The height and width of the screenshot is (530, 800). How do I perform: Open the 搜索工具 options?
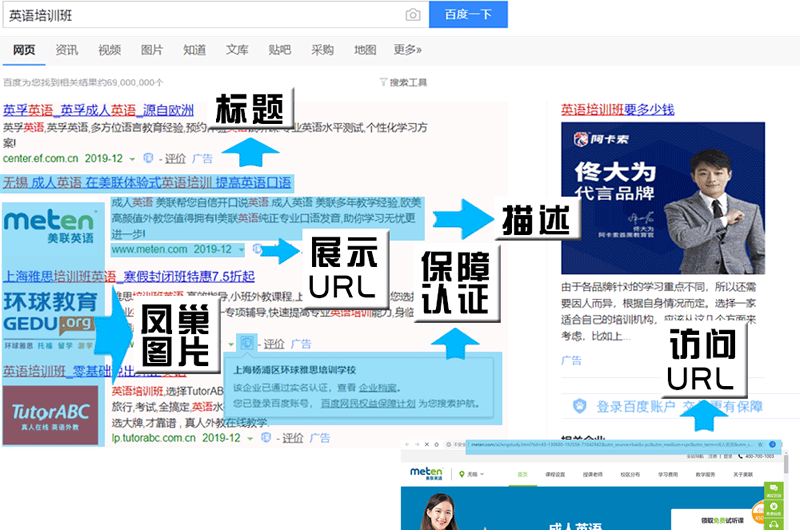click(408, 82)
